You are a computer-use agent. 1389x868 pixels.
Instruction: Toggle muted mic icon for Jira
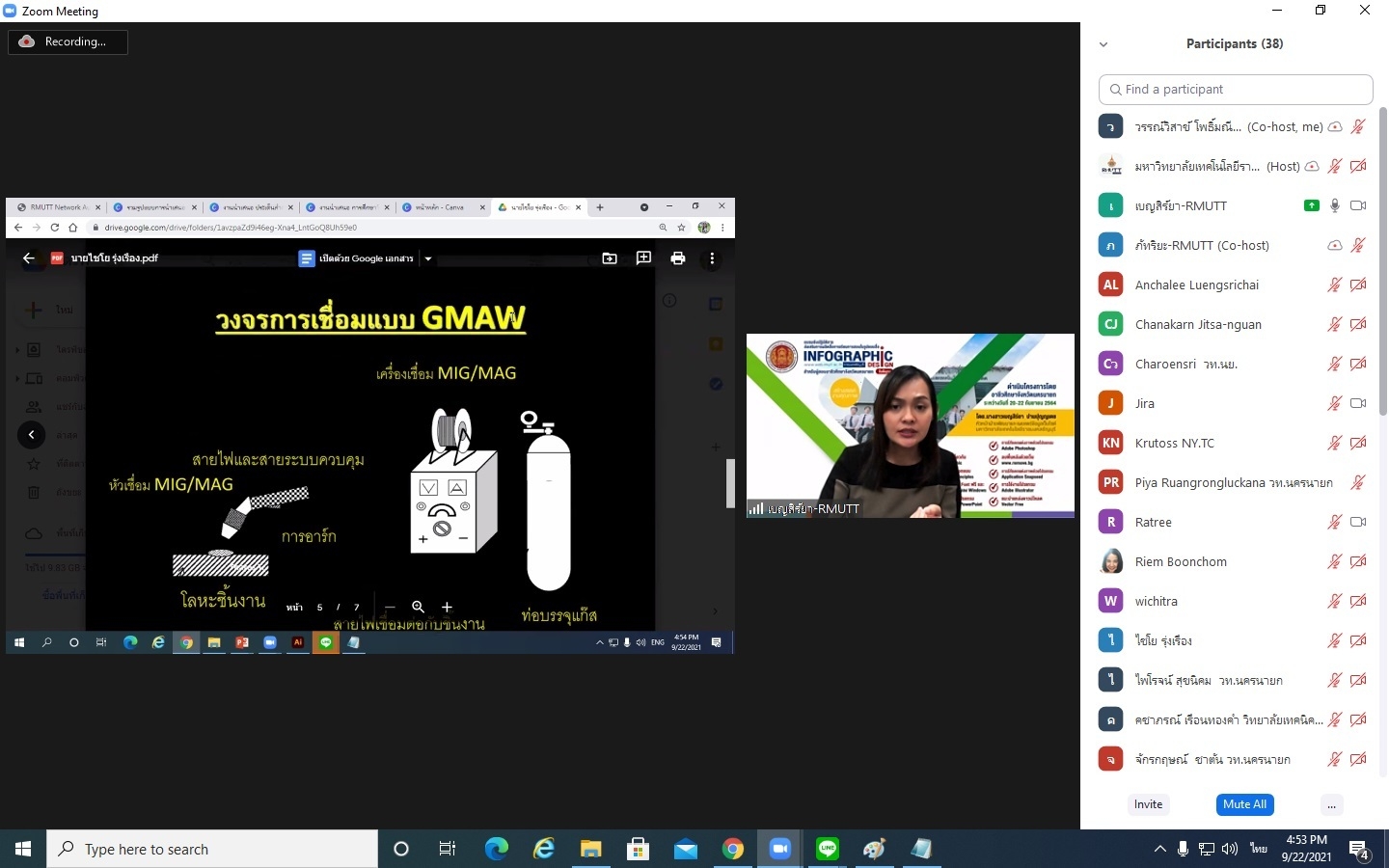(1335, 403)
